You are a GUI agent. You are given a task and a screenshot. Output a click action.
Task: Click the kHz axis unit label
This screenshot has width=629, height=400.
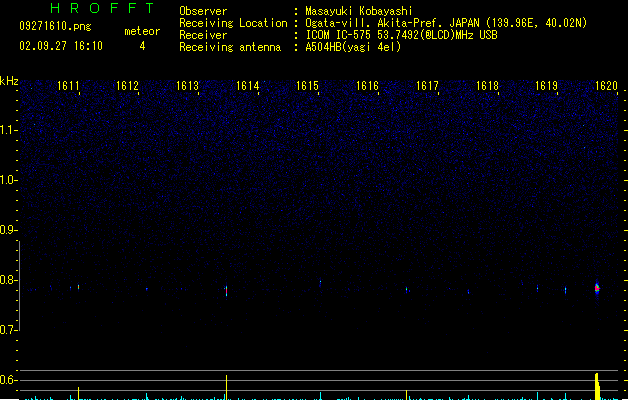(9, 81)
